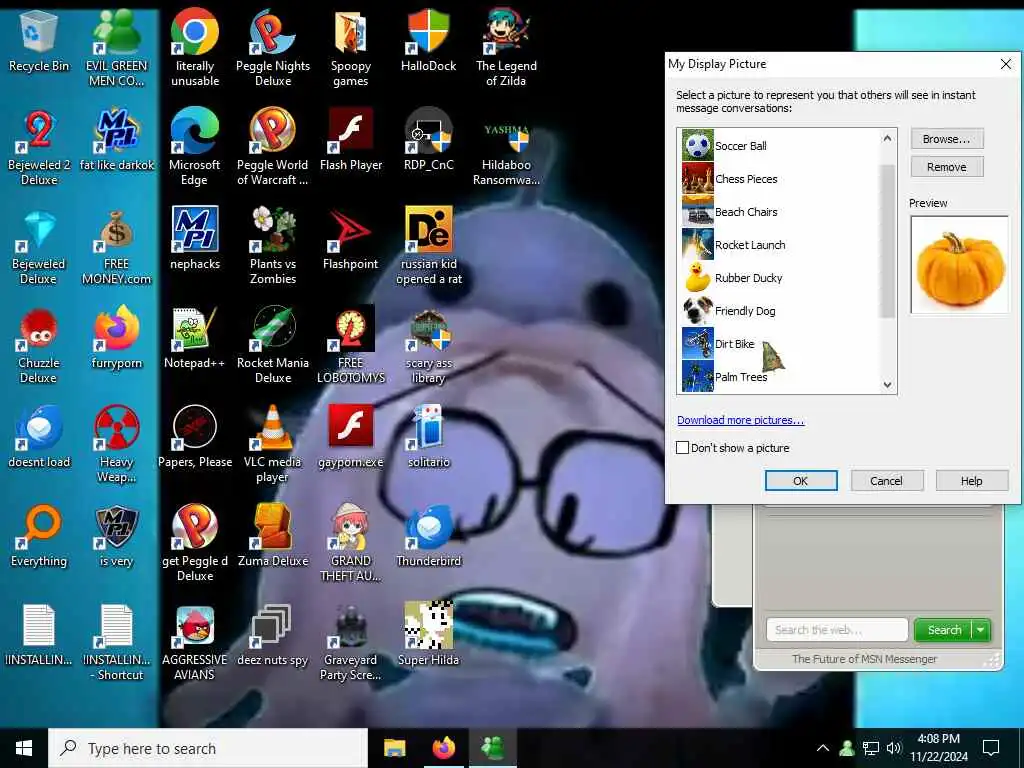This screenshot has height=768, width=1024.
Task: Check the Don't show a picture box
Action: point(682,448)
